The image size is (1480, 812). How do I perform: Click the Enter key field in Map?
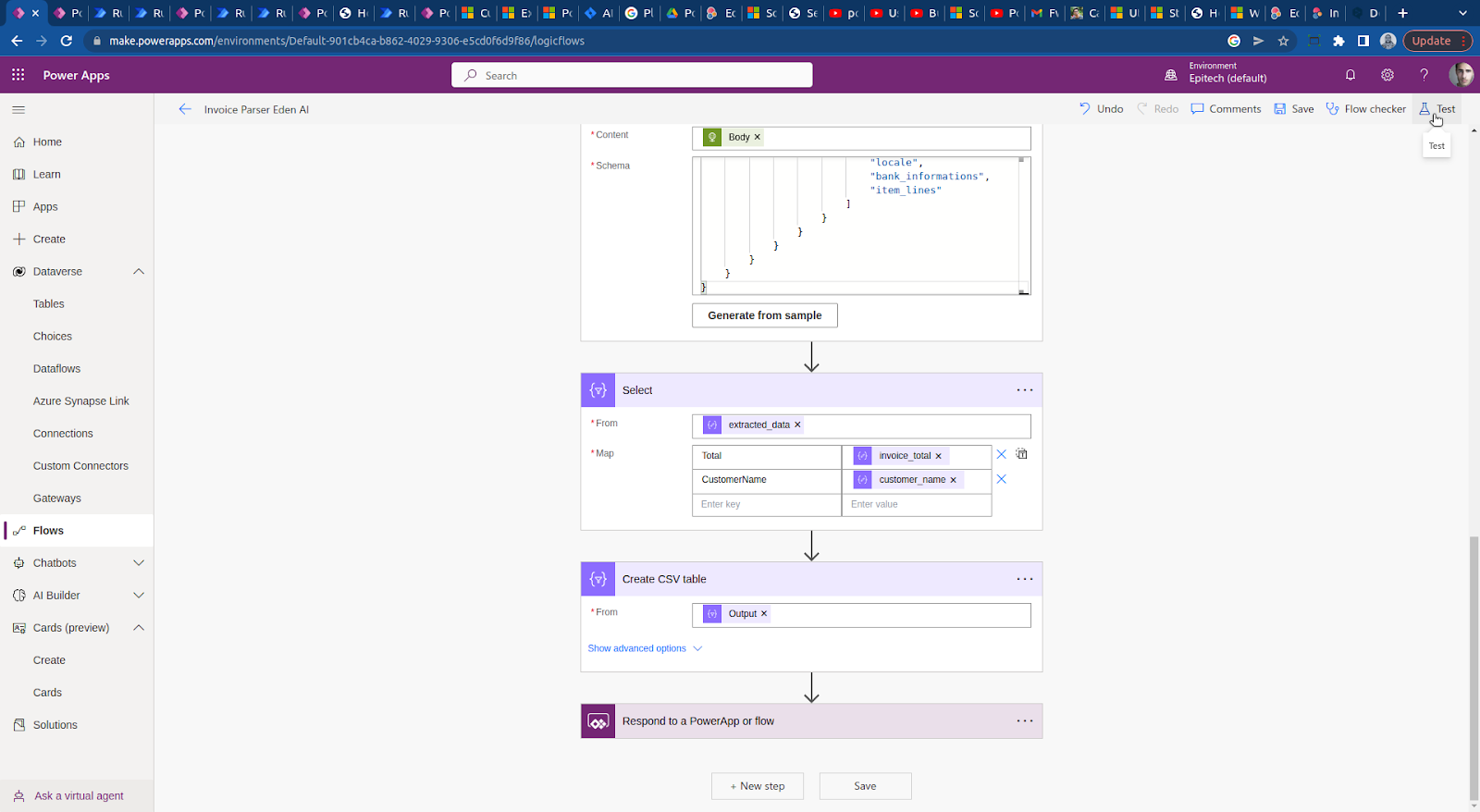pyautogui.click(x=767, y=504)
